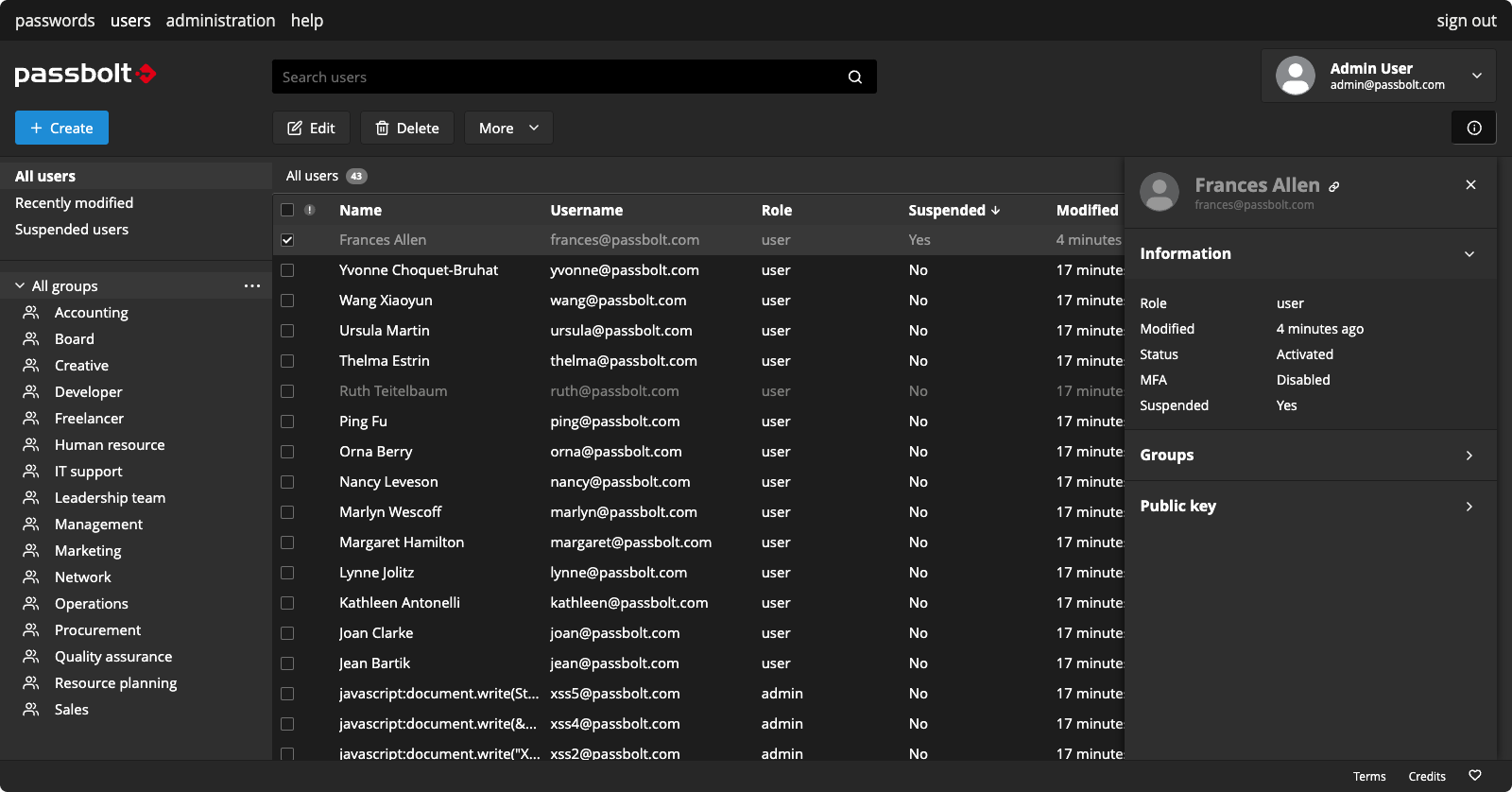Open the More dropdown menu

point(508,128)
